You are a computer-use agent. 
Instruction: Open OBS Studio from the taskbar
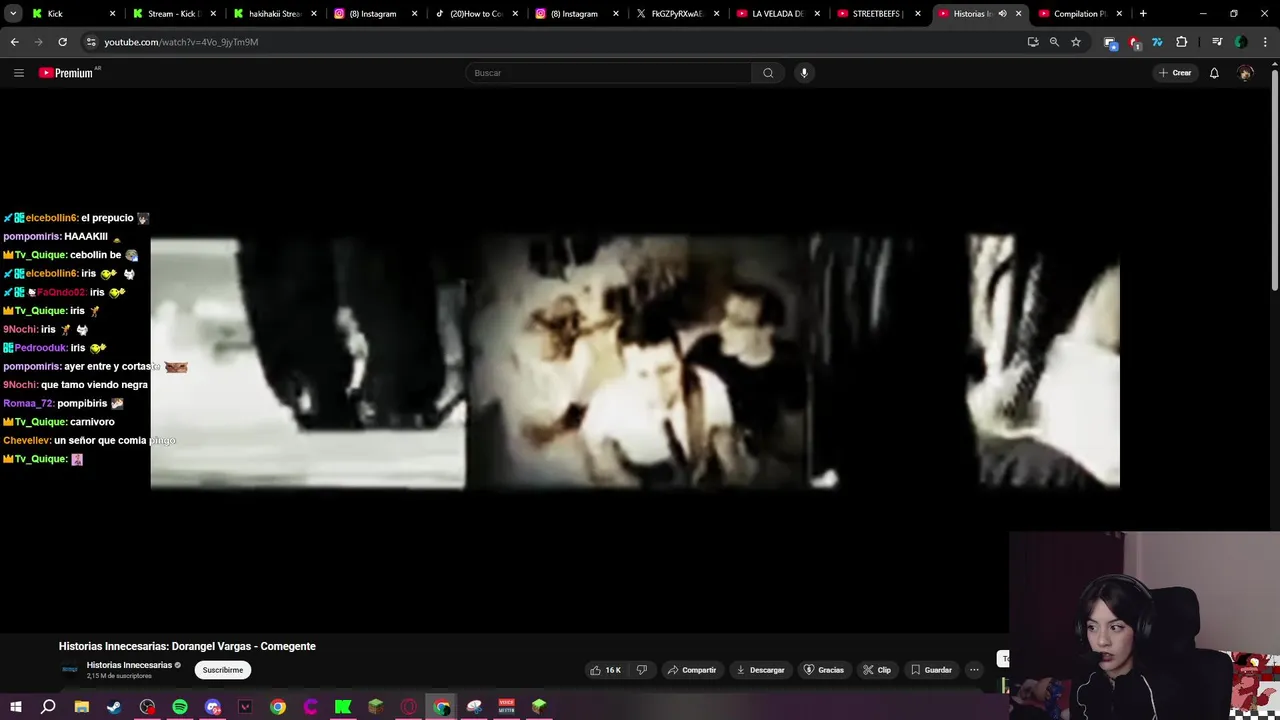[147, 707]
